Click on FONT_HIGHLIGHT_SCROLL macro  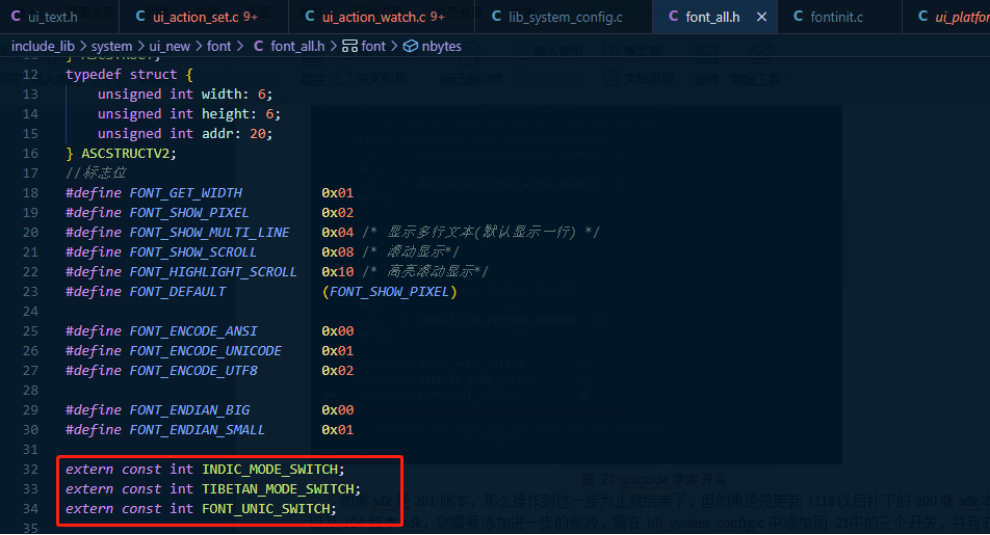coord(213,272)
